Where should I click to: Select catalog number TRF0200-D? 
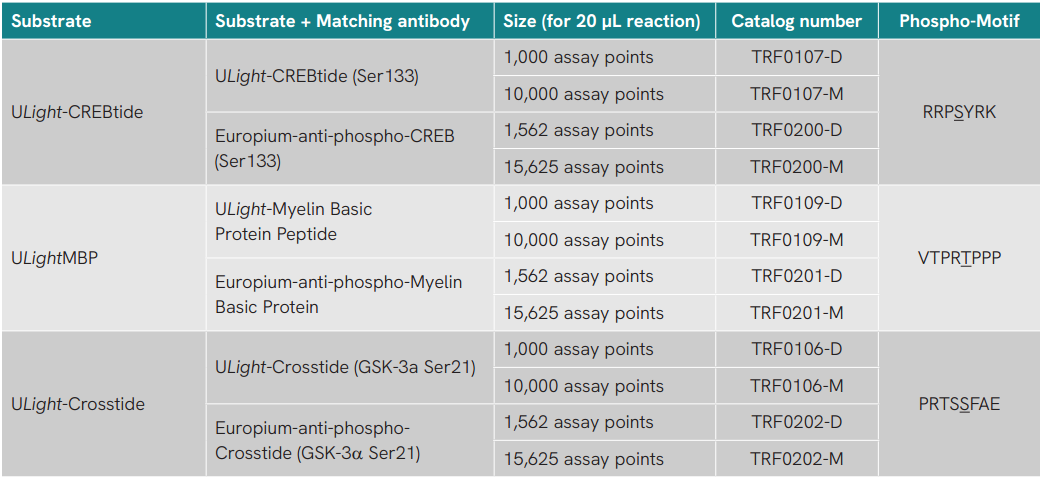coord(797,131)
